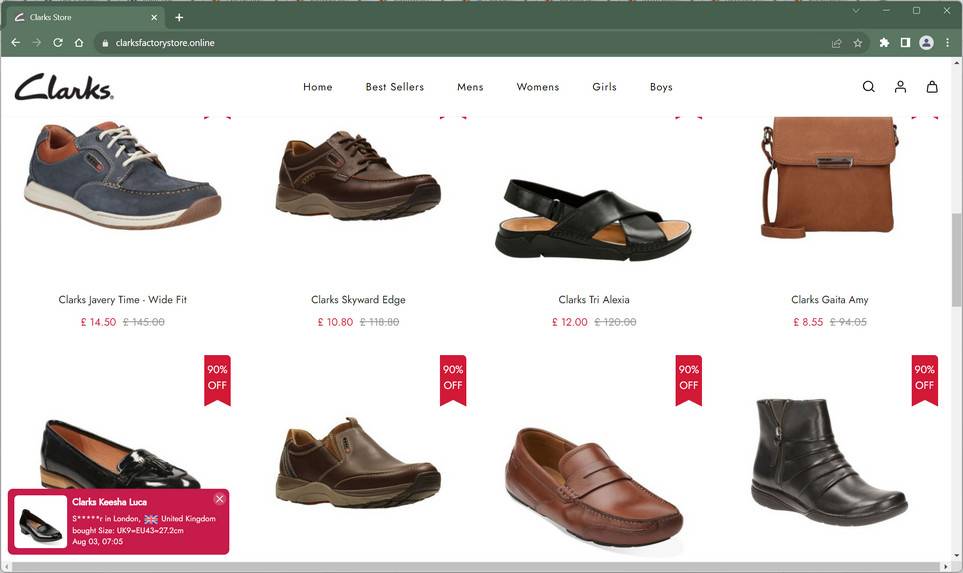
Task: Click the horizontal scrollbar at page bottom
Action: pyautogui.click(x=476, y=567)
